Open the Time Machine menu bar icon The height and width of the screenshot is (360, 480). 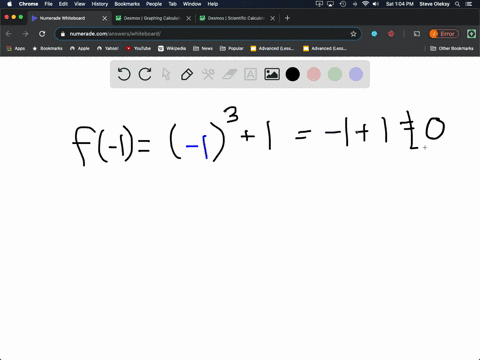point(343,4)
